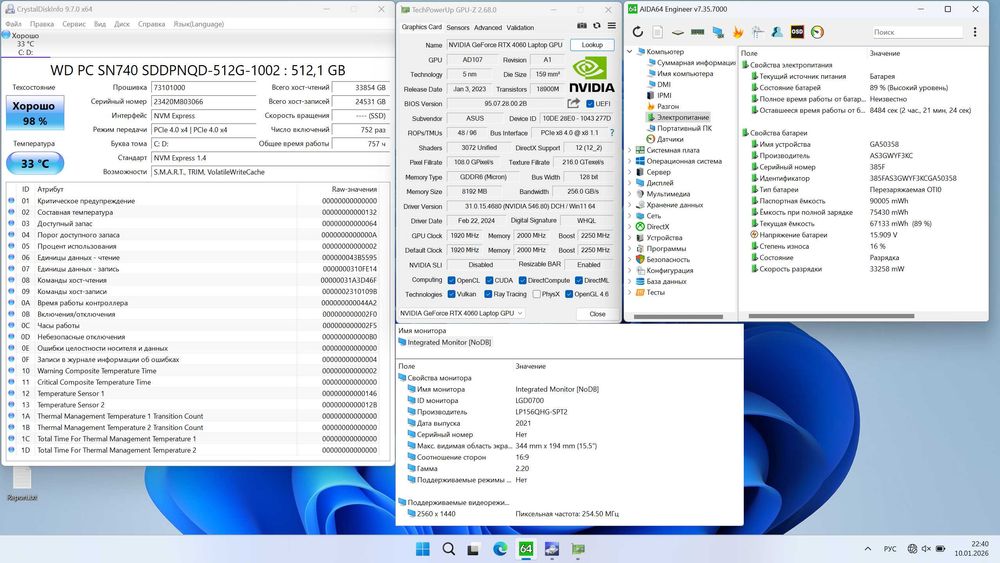Launch Microsoft Edge from the taskbar
Viewport: 1000px width, 563px height.
click(x=500, y=549)
